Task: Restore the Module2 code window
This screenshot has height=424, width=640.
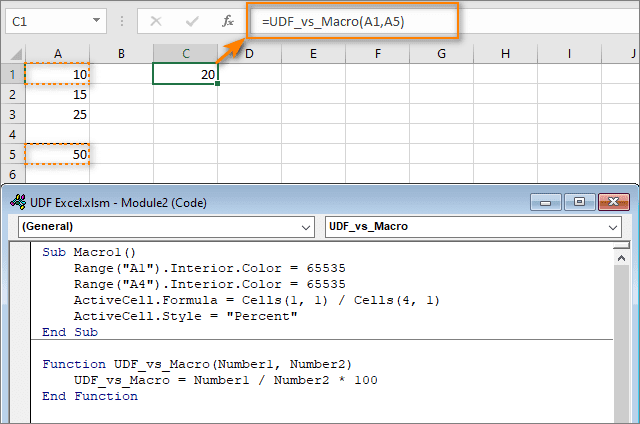Action: 579,202
